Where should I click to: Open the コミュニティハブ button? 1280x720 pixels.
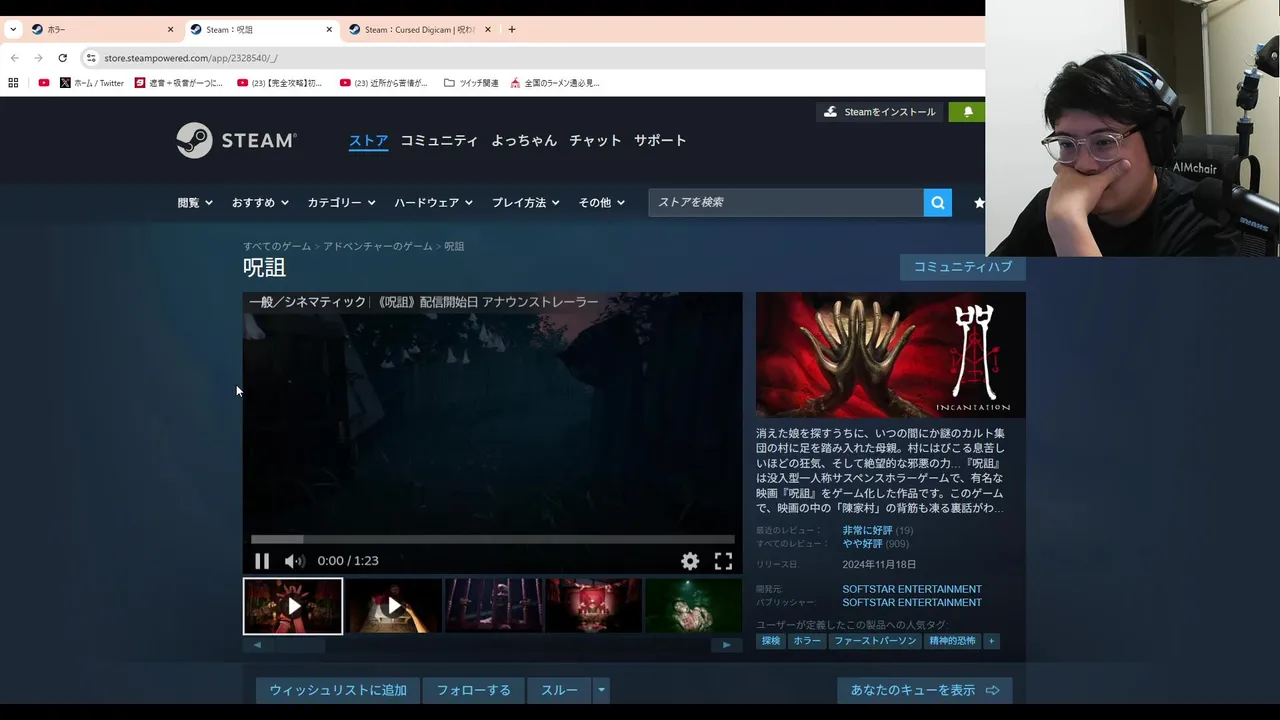pyautogui.click(x=963, y=267)
